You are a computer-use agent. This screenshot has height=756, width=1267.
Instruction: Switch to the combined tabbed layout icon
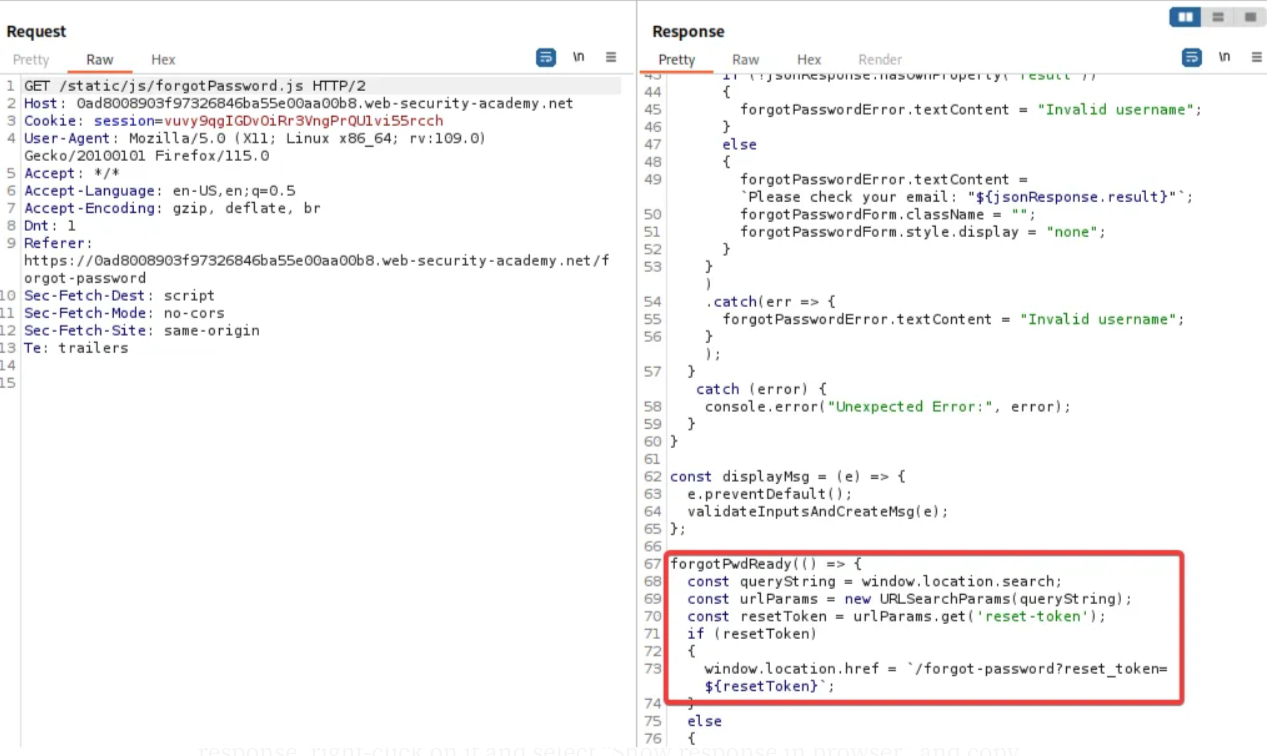pos(1249,17)
